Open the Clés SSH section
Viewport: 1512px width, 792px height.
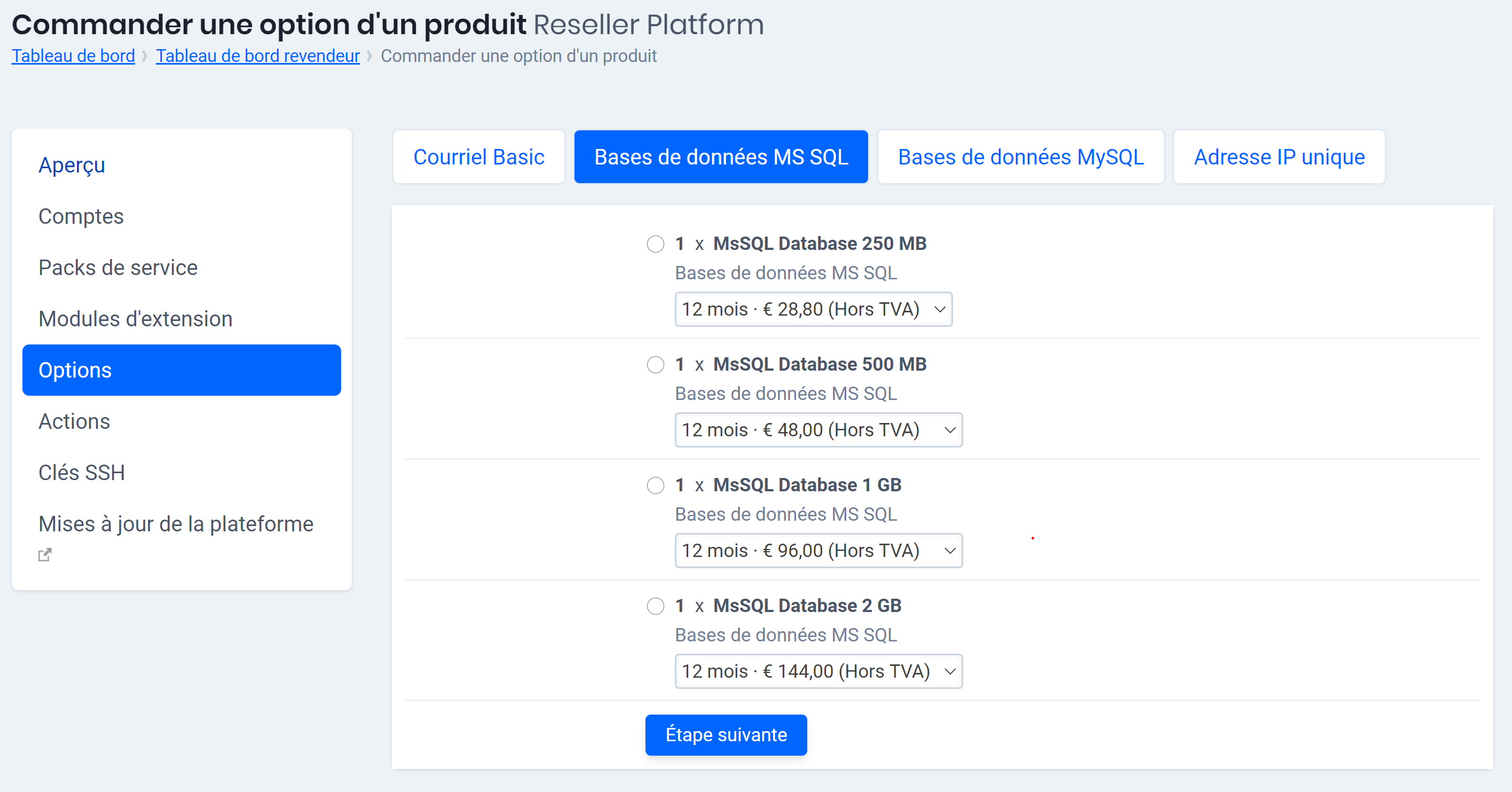[x=82, y=472]
